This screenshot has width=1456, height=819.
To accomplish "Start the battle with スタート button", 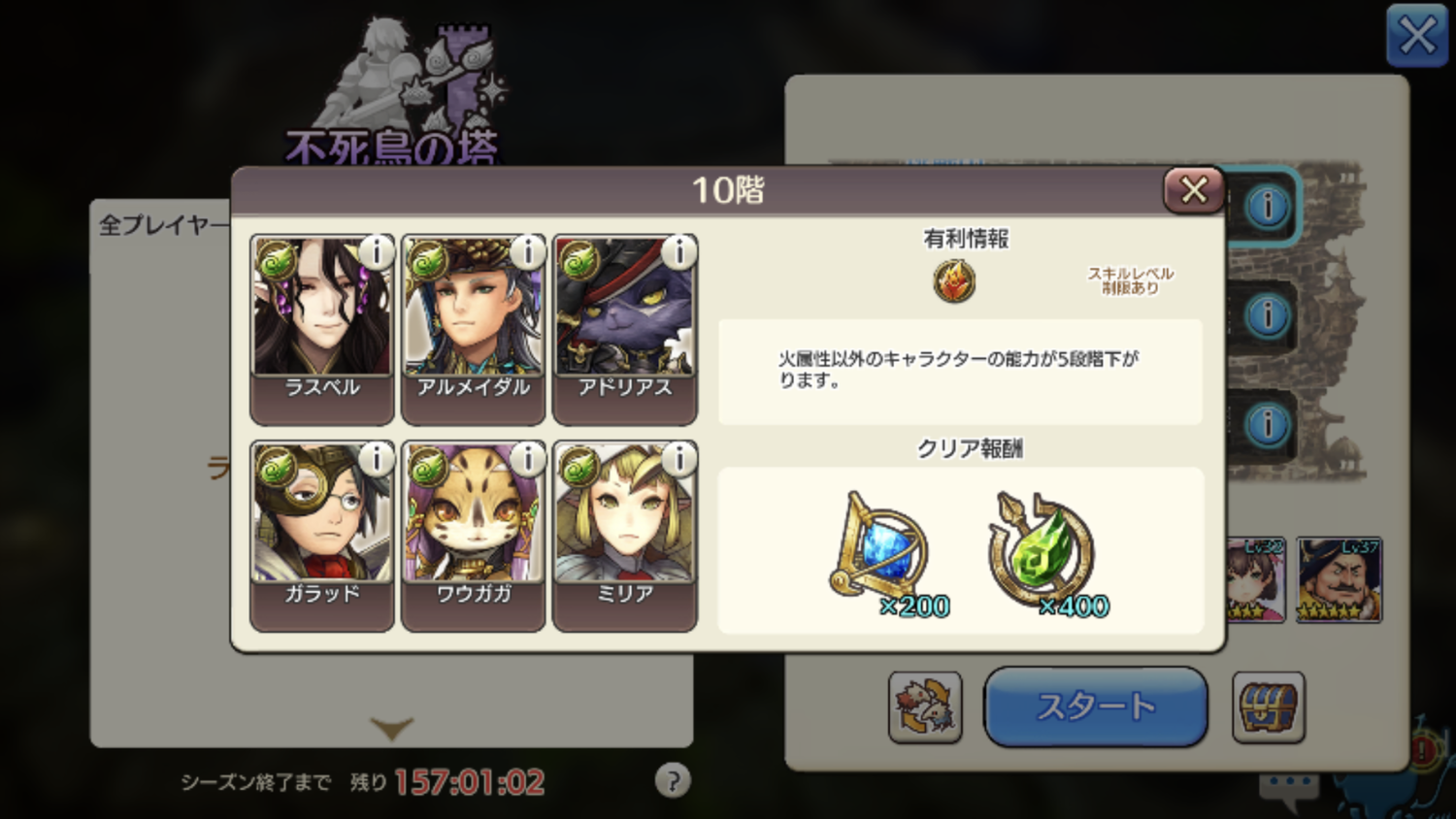I will [x=1096, y=706].
